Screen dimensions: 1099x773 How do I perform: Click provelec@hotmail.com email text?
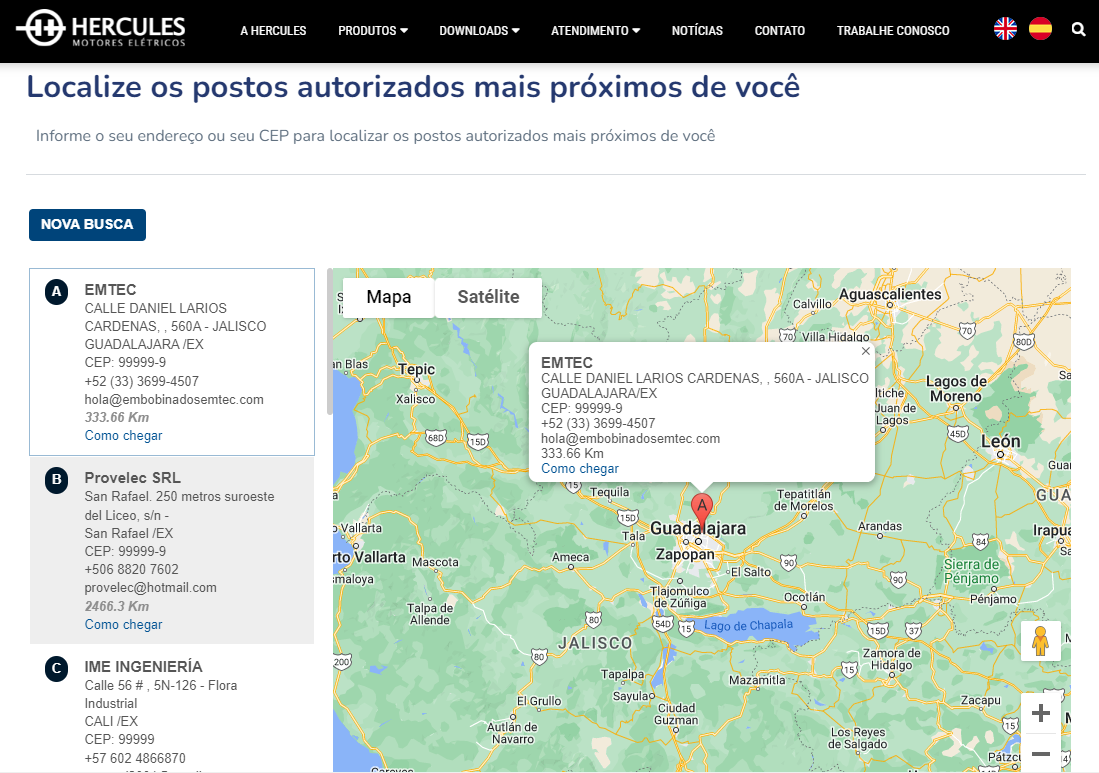coord(151,587)
